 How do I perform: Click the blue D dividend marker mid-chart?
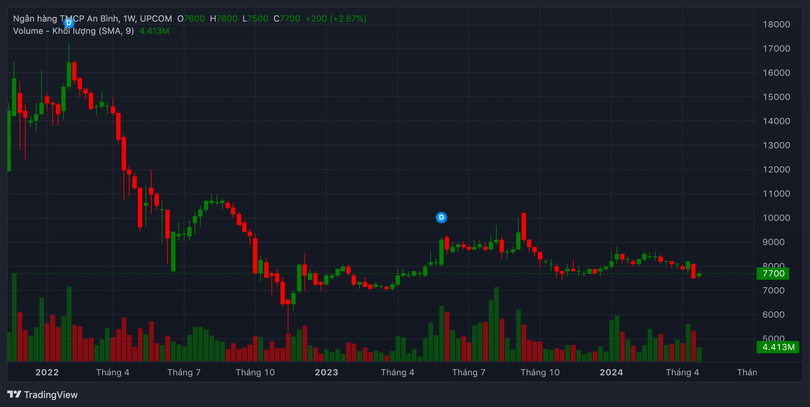441,217
